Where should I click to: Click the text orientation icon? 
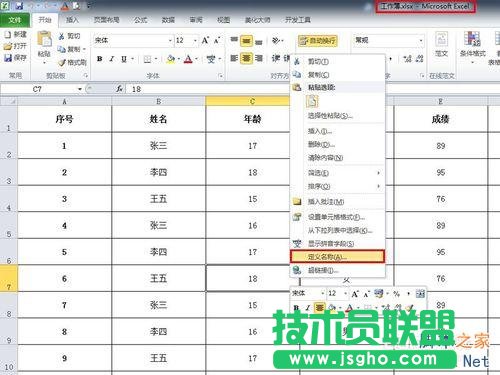coord(276,41)
